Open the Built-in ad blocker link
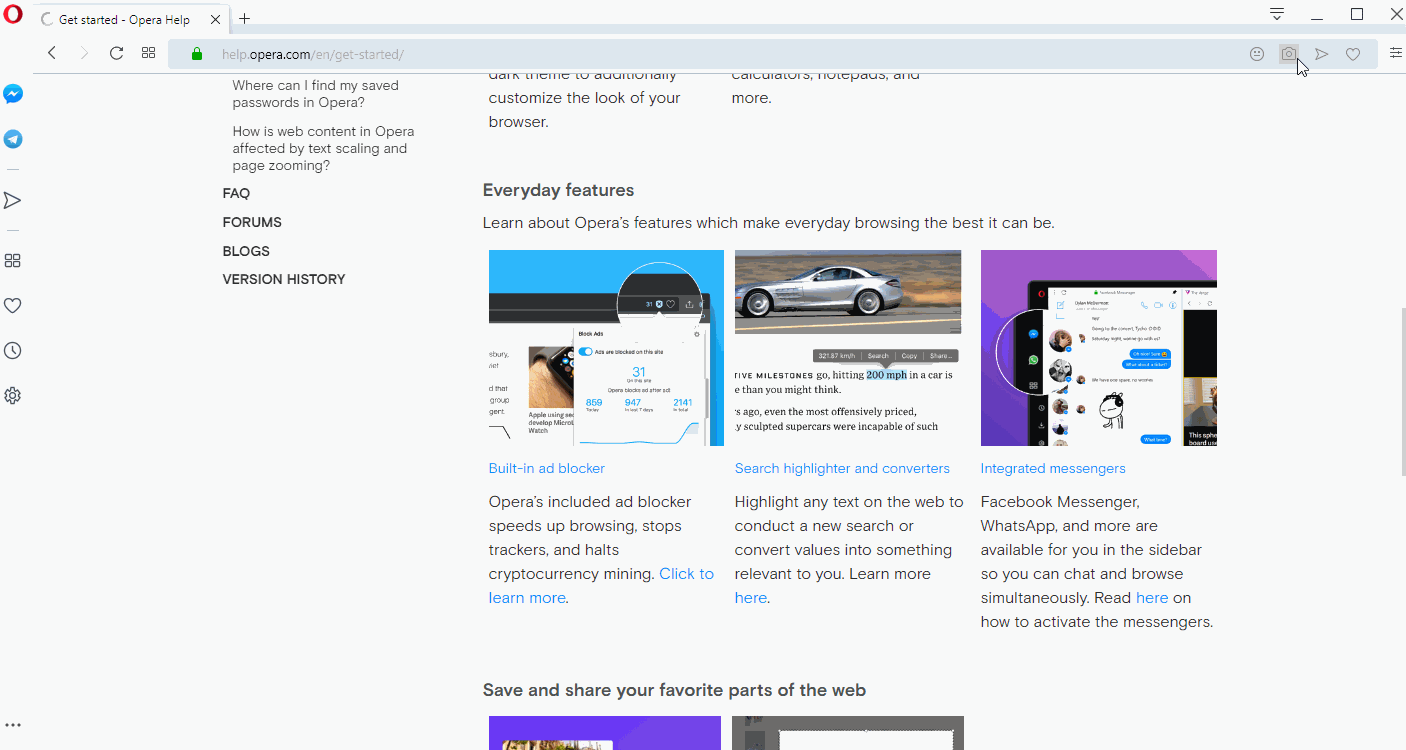The image size is (1406, 750). coord(546,468)
